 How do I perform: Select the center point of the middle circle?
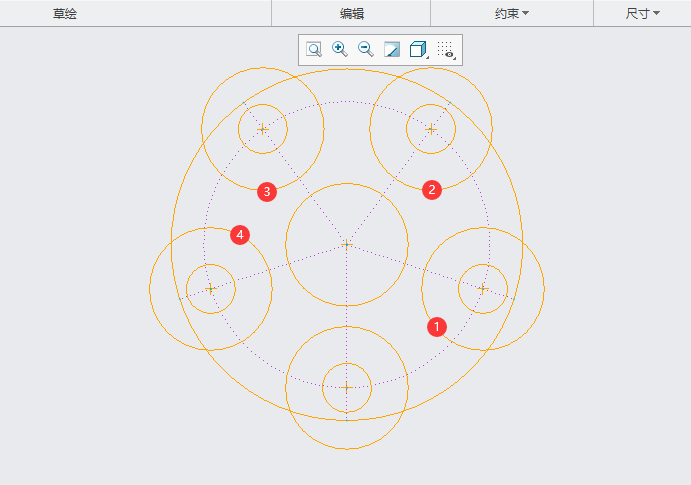coord(347,244)
